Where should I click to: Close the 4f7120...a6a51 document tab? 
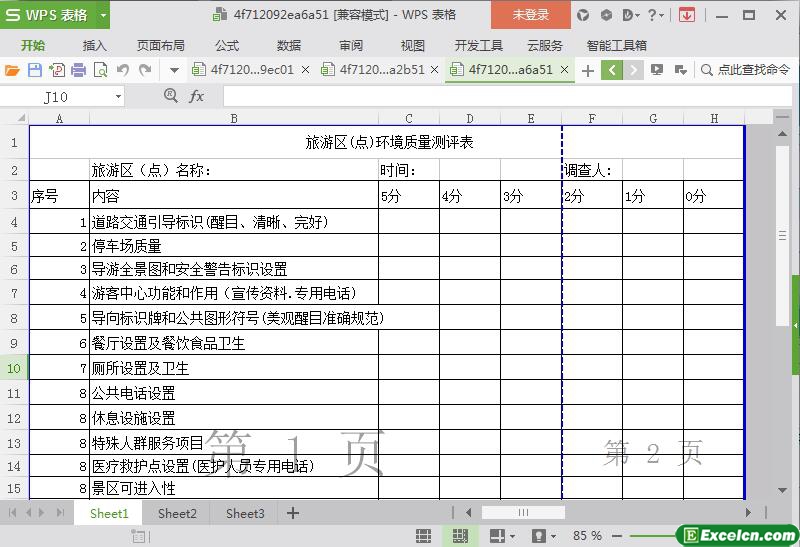564,70
